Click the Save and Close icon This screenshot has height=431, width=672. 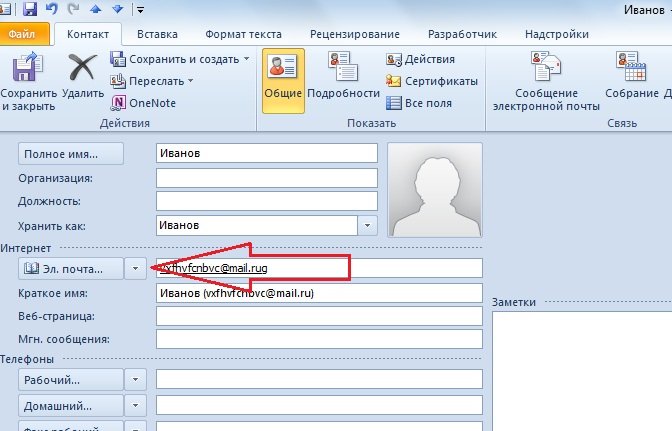tap(29, 70)
